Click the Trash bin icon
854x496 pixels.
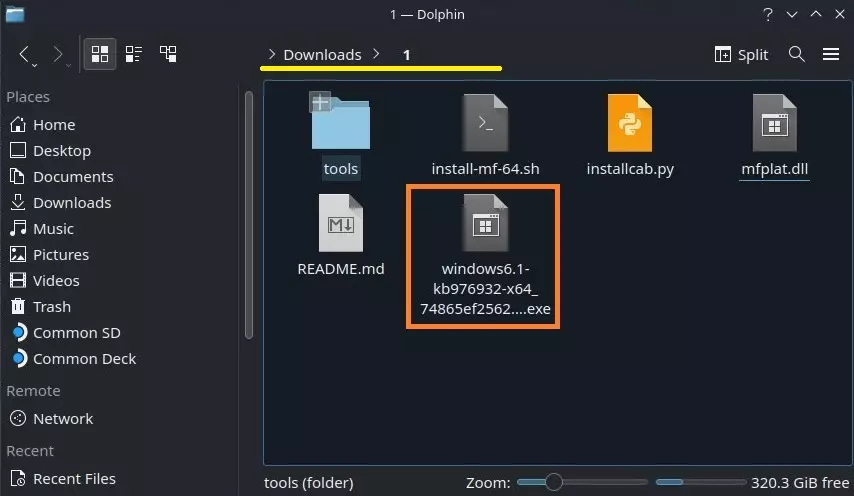tap(18, 307)
